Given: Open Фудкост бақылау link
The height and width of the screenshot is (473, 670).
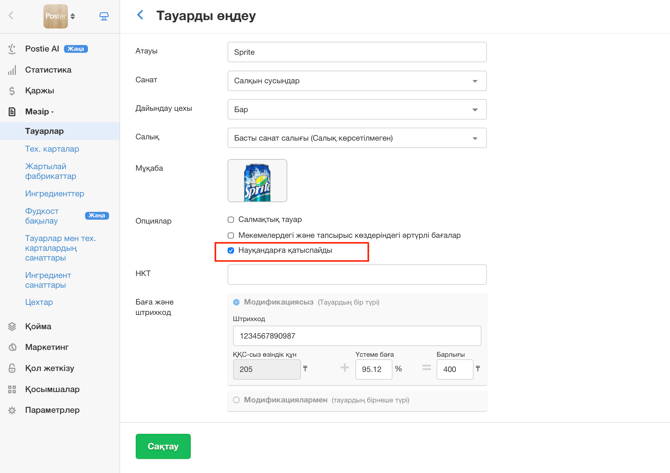Looking at the screenshot, I should tap(41, 216).
